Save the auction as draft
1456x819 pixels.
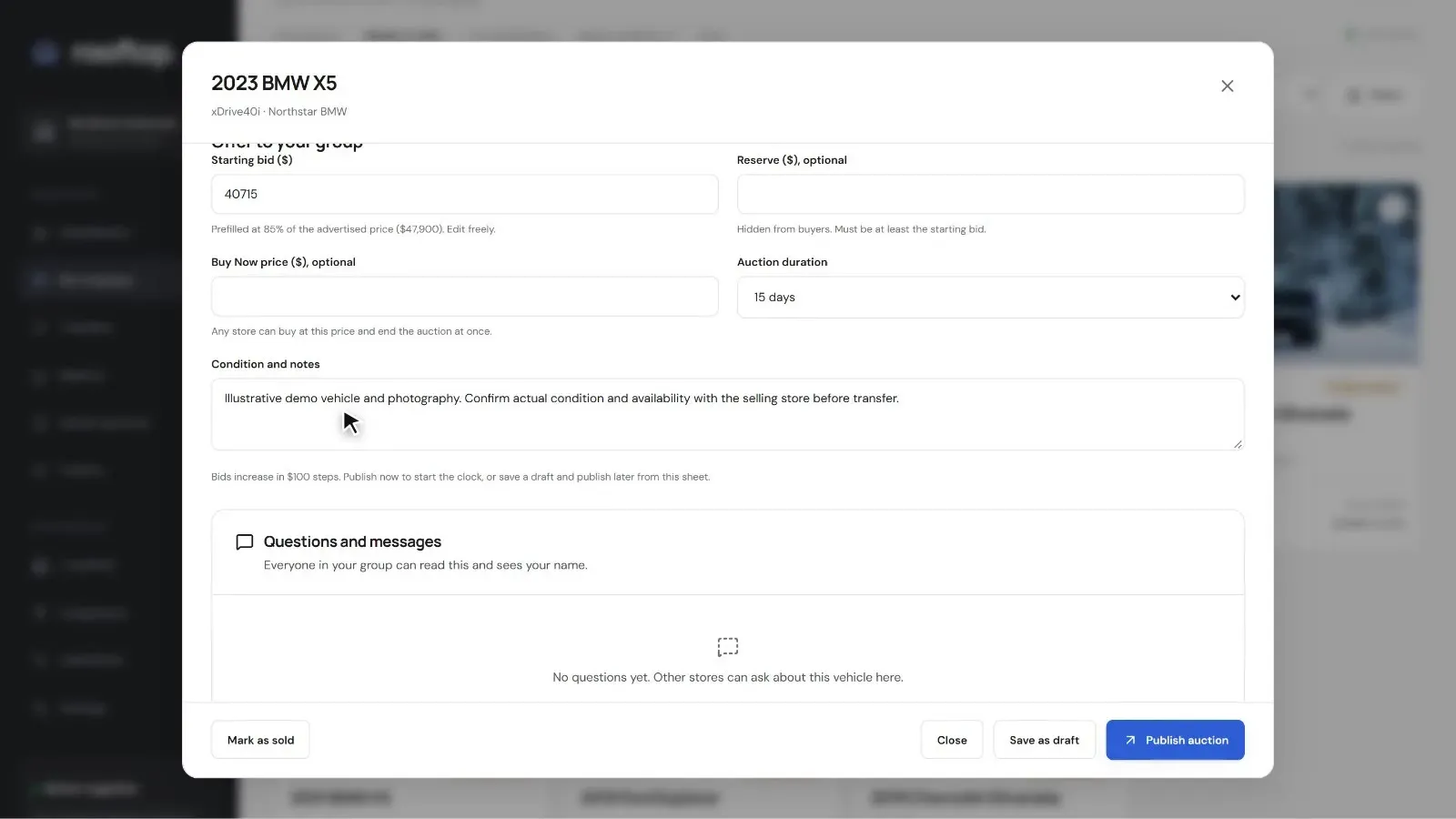click(1044, 740)
